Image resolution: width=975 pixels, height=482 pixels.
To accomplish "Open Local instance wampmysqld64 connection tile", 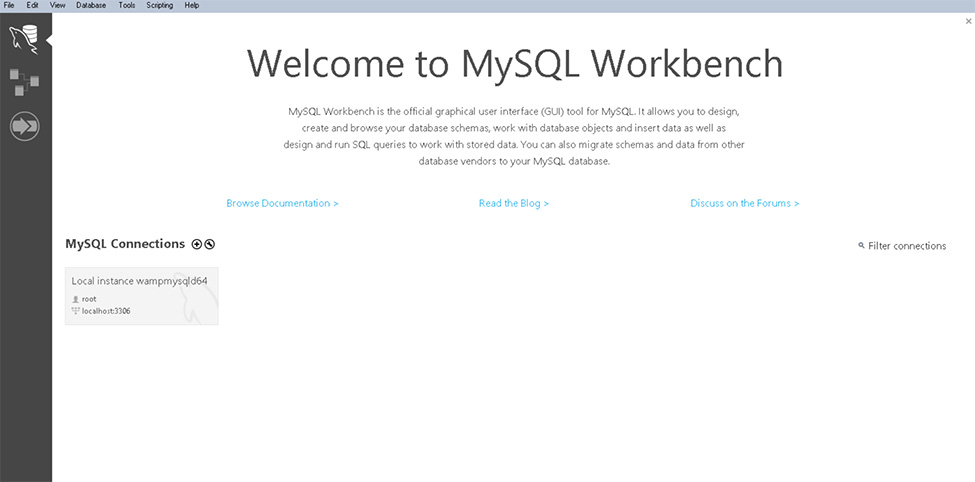I will point(141,296).
